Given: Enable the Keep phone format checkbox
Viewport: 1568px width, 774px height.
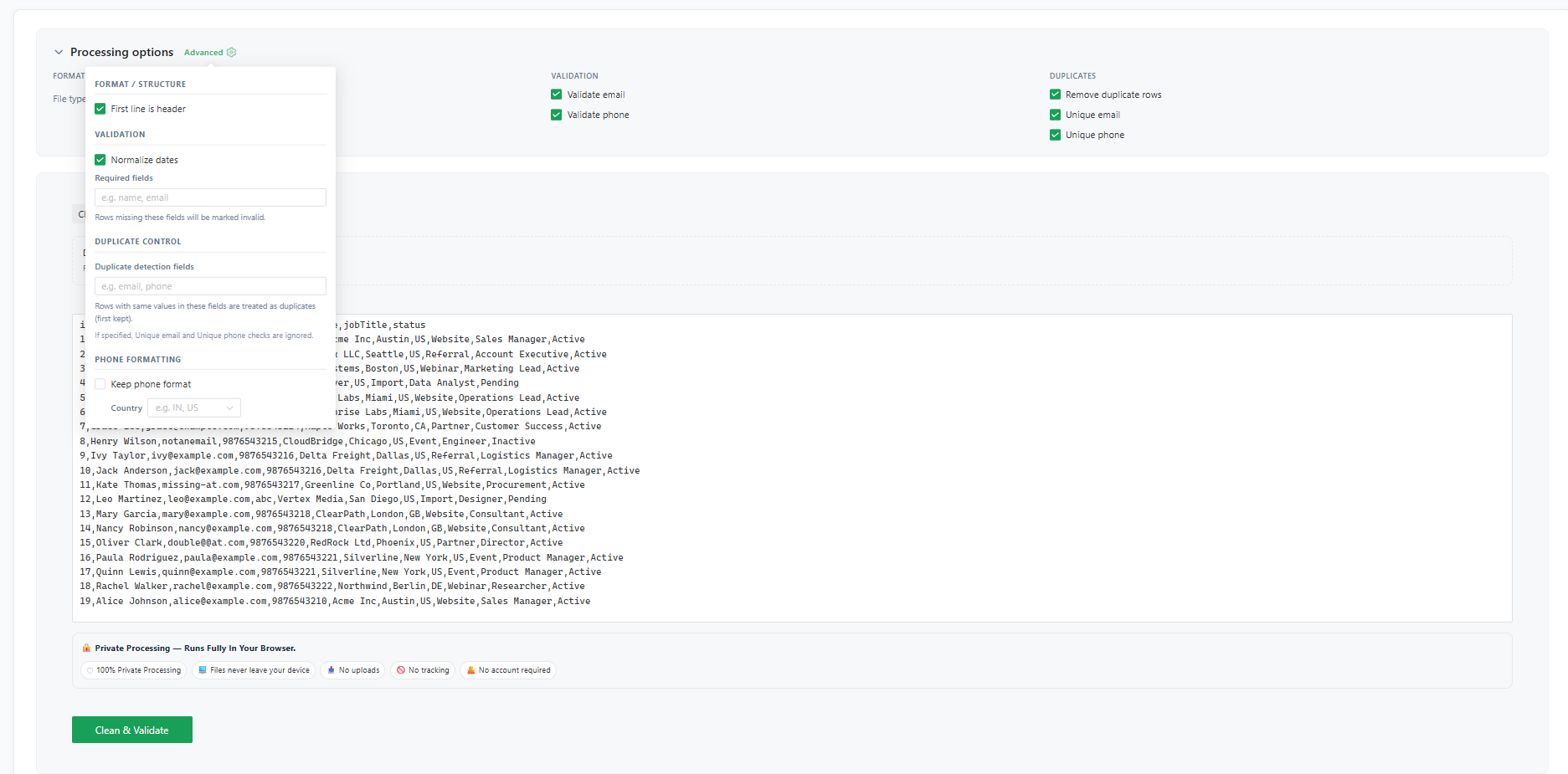Looking at the screenshot, I should click(100, 383).
